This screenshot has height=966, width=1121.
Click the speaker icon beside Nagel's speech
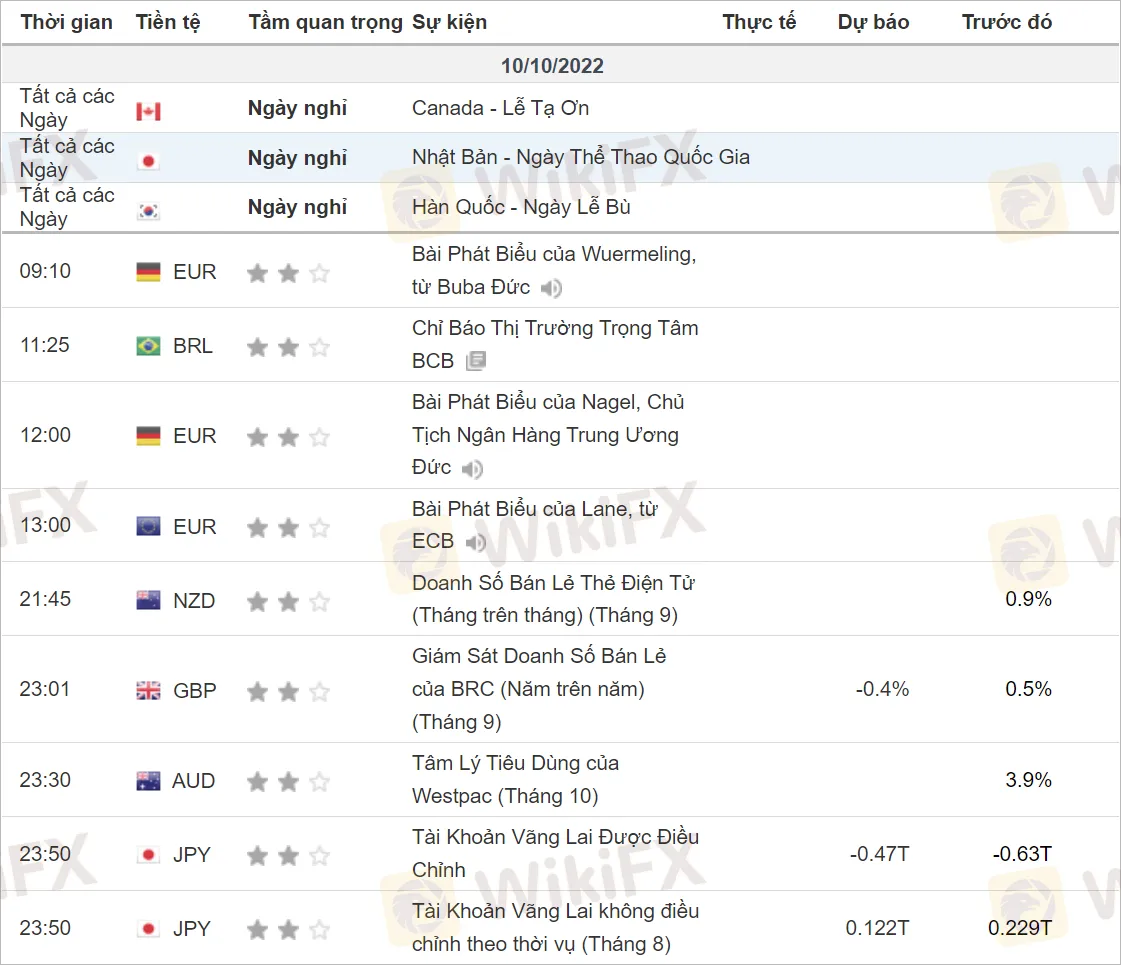(472, 469)
